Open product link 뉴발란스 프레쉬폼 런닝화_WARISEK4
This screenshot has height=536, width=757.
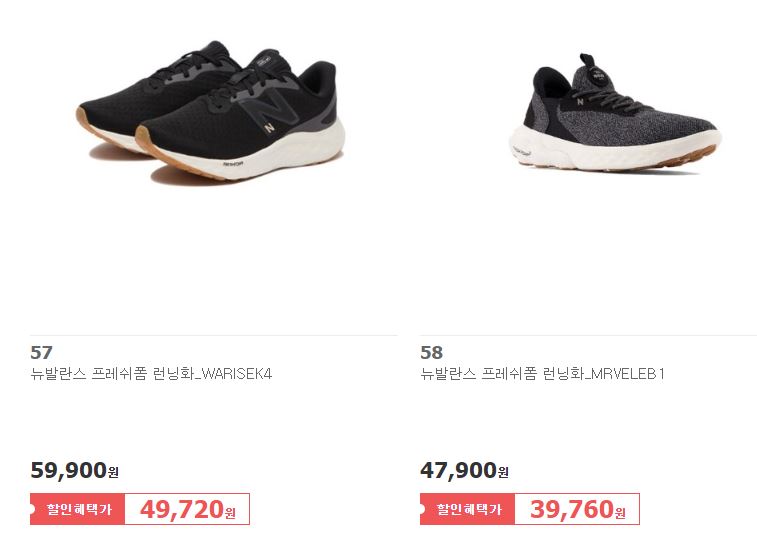click(151, 374)
